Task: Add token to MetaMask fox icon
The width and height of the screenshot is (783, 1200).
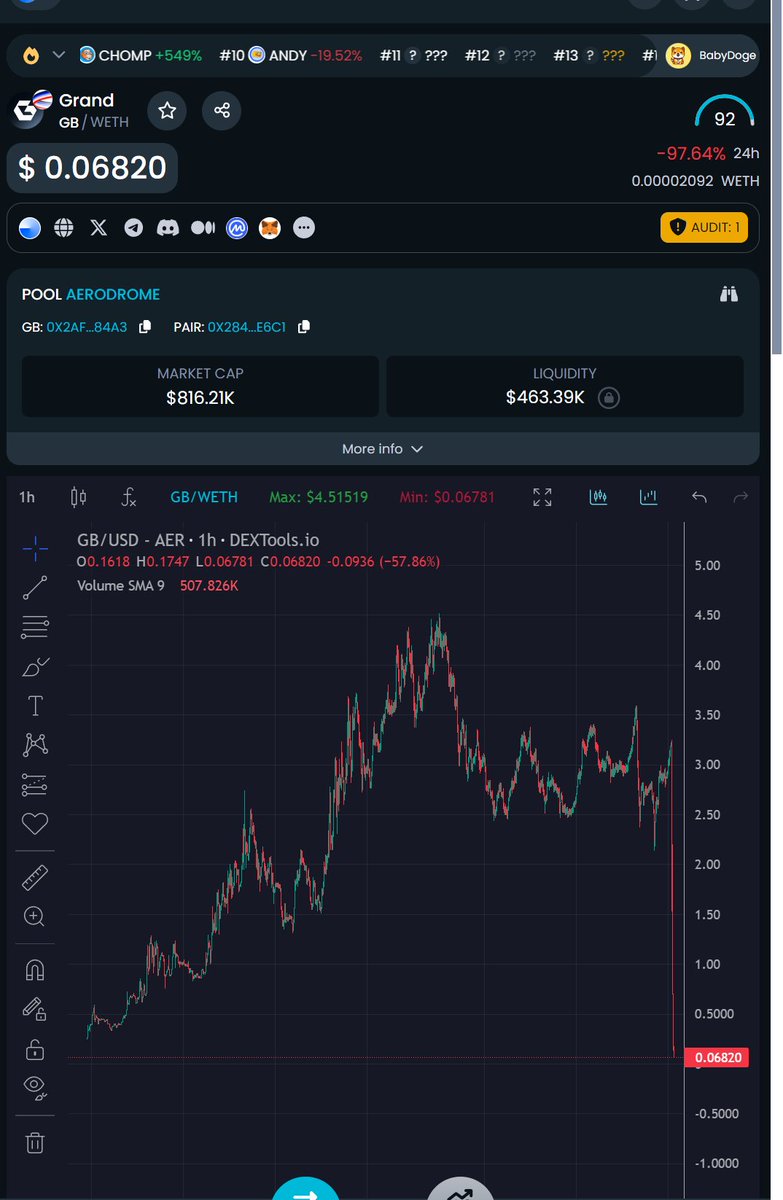Action: pyautogui.click(x=271, y=228)
